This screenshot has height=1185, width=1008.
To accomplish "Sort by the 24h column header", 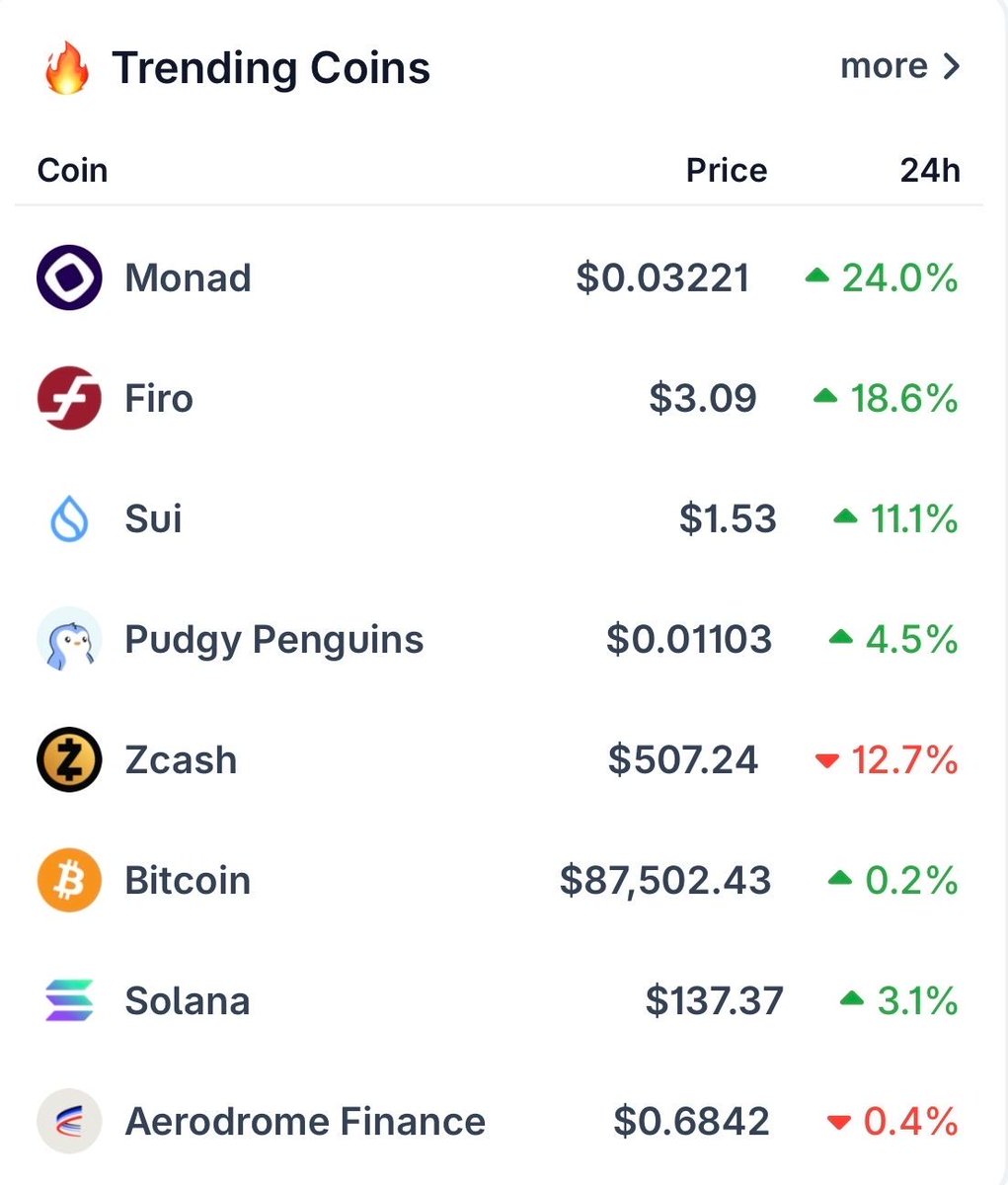I will [929, 171].
